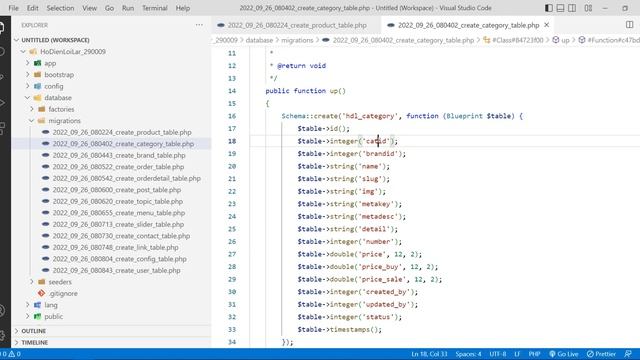
Task: Toggle the Secondary Side Bar visibility
Action: click(x=572, y=8)
